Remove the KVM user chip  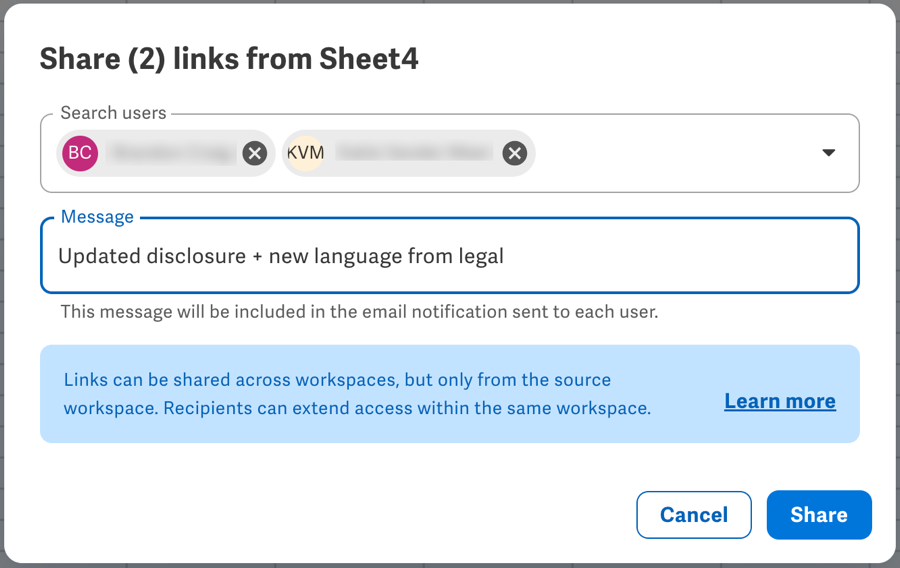[515, 153]
